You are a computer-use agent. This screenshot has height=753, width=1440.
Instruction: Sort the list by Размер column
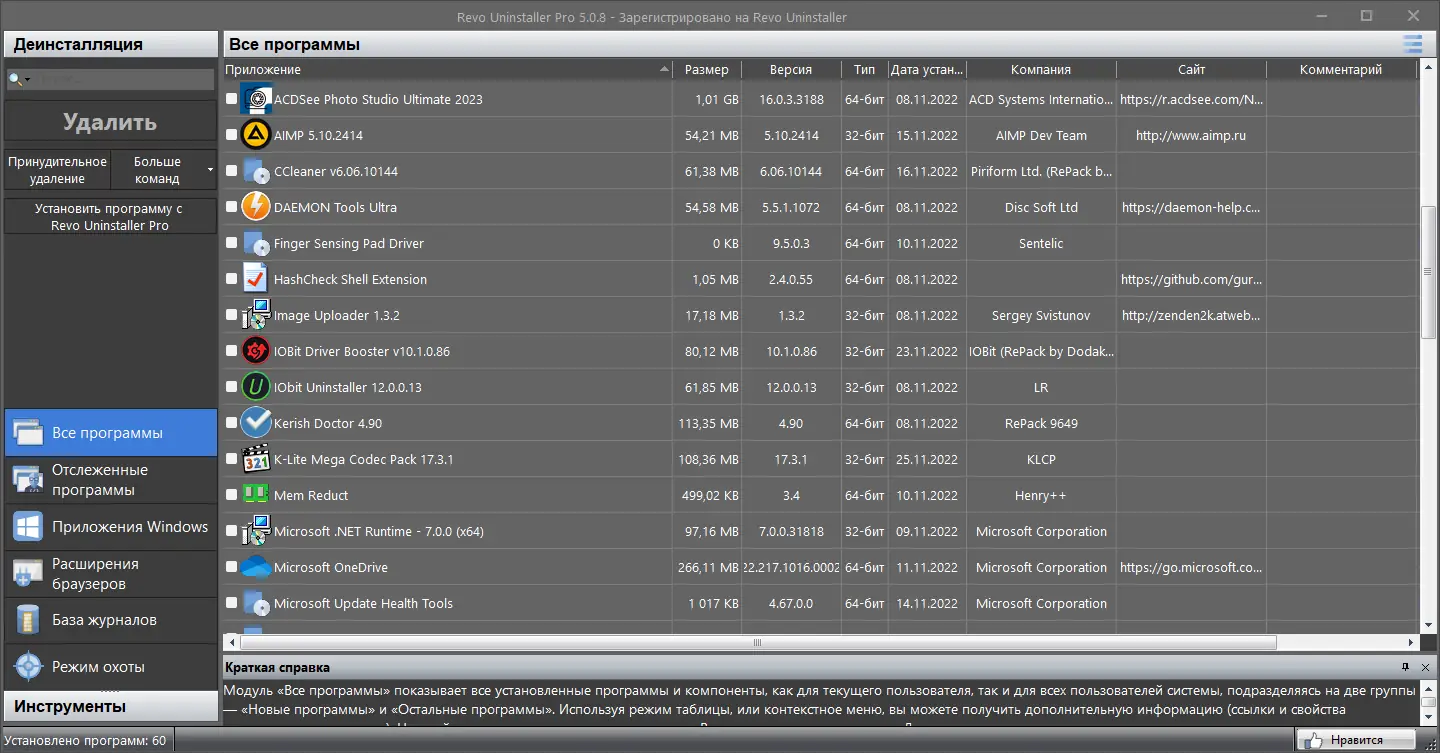tap(708, 70)
